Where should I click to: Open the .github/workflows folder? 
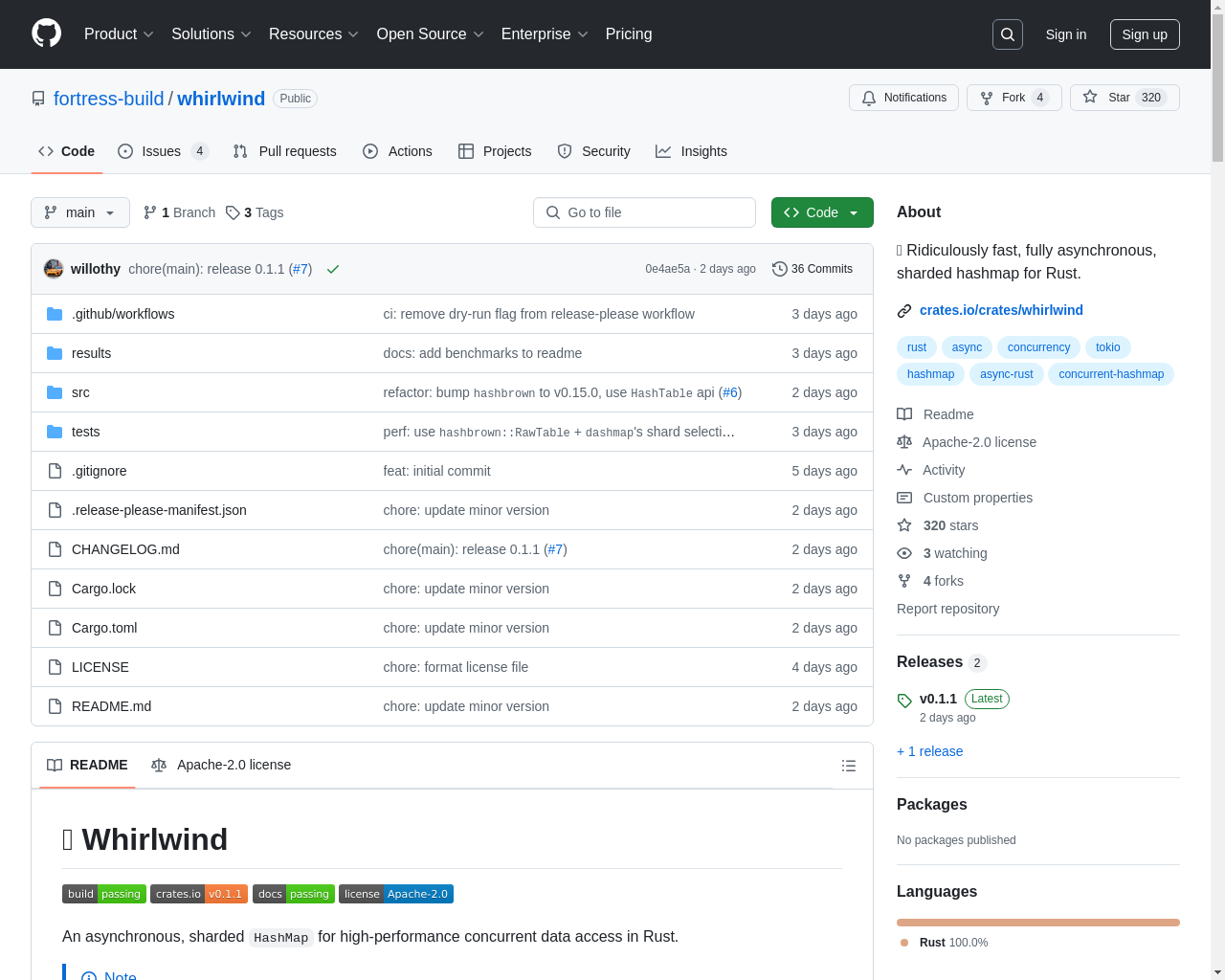point(122,314)
